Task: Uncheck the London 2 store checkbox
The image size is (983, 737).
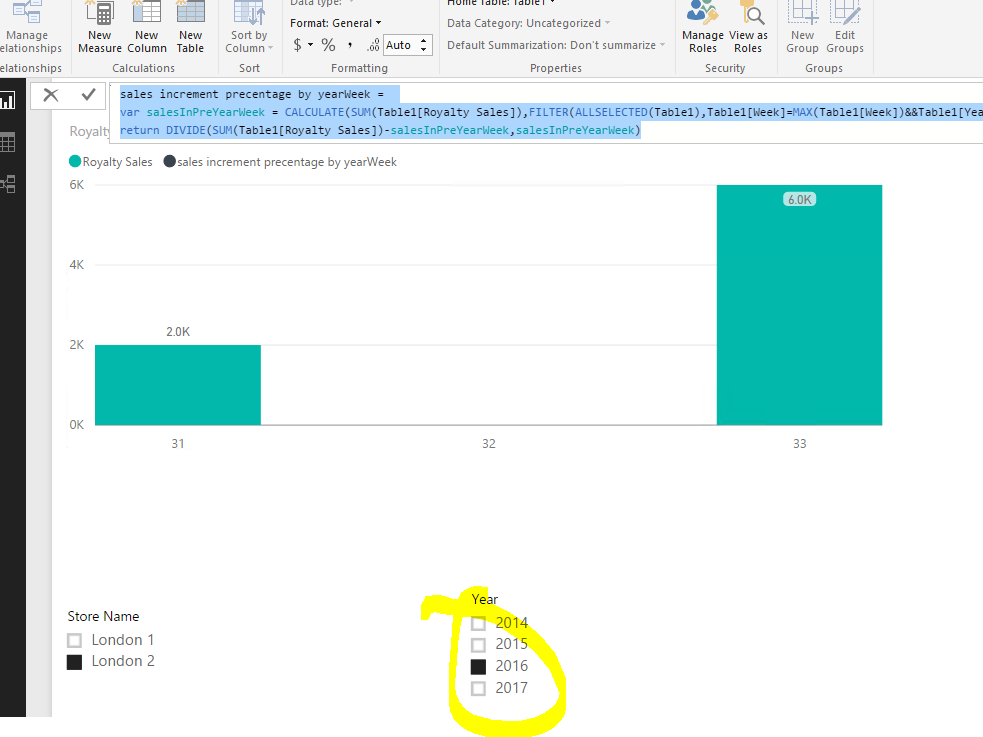Action: click(x=75, y=662)
